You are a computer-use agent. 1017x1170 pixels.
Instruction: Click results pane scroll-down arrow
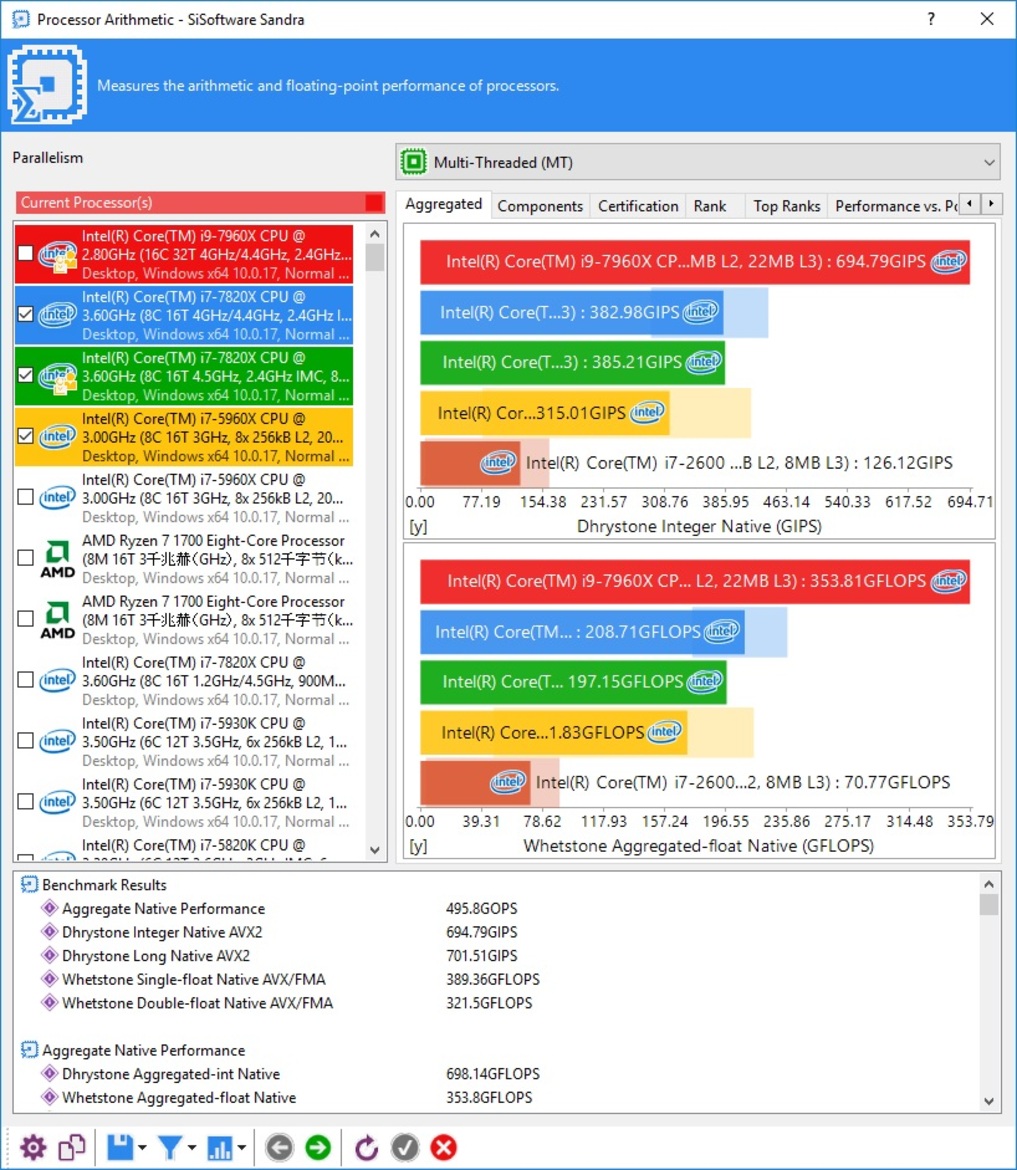tap(989, 1101)
